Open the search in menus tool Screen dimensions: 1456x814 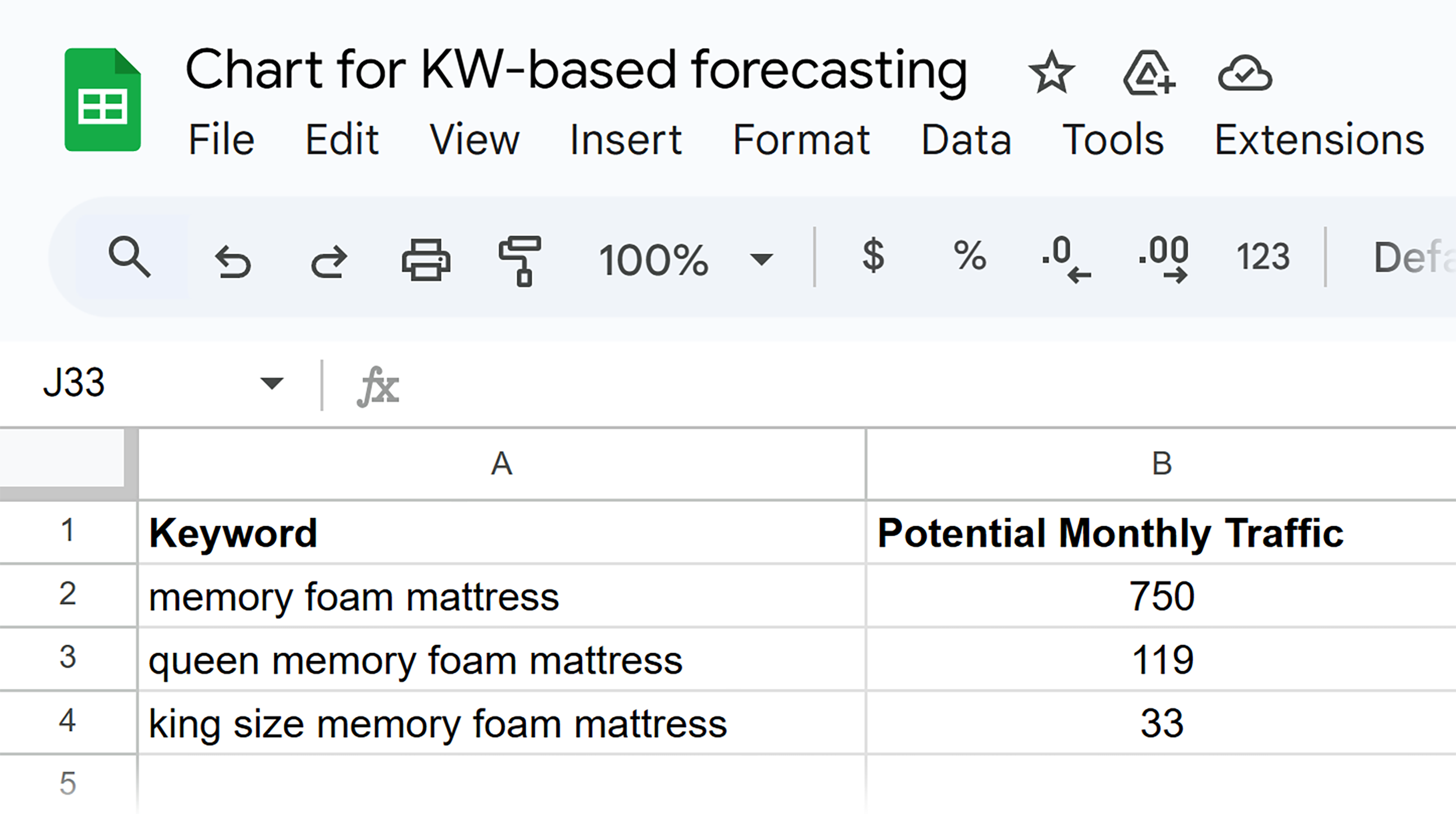point(129,260)
